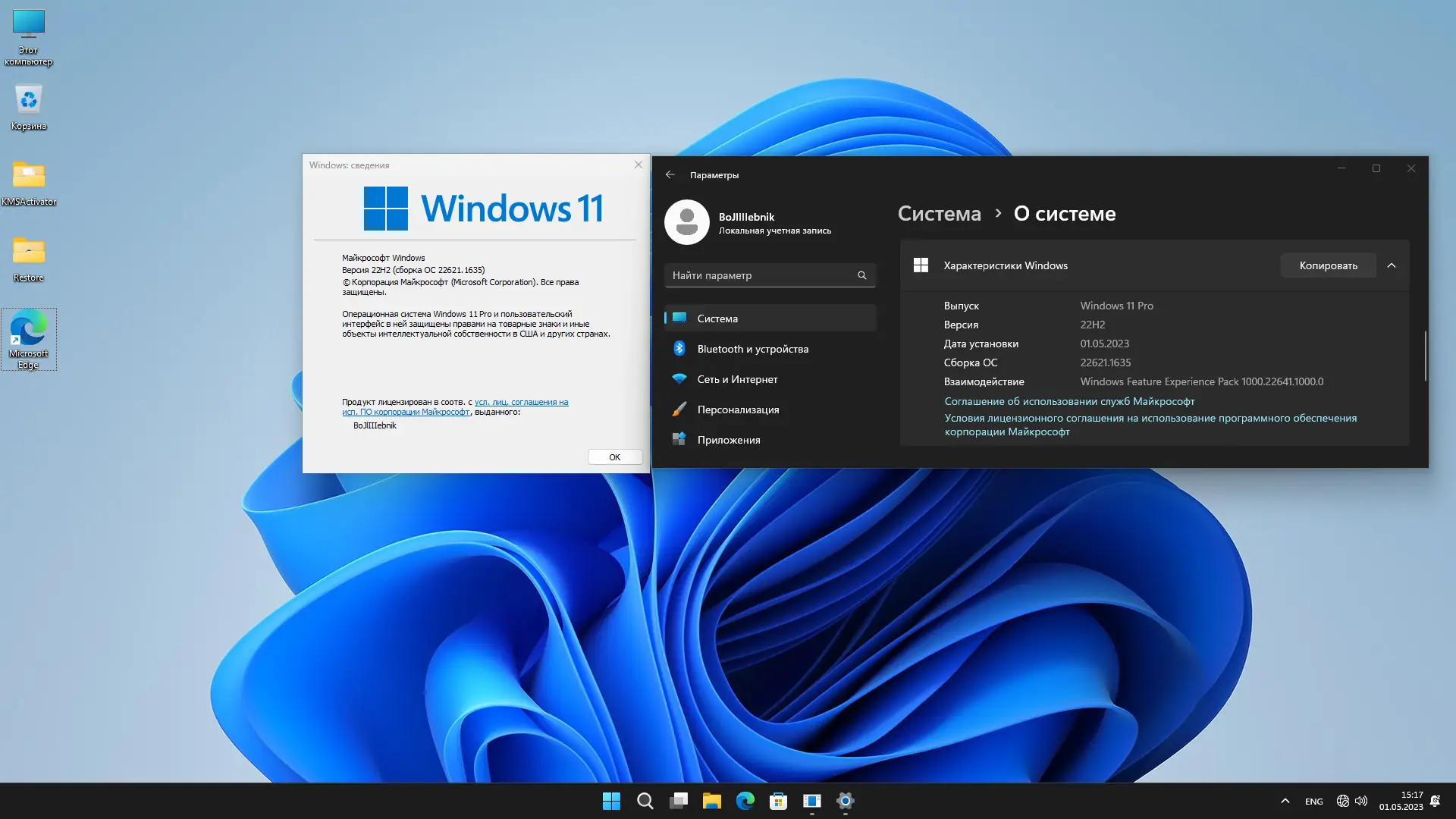Click the taskbar Search magnifier icon
Image resolution: width=1456 pixels, height=819 pixels.
click(645, 801)
